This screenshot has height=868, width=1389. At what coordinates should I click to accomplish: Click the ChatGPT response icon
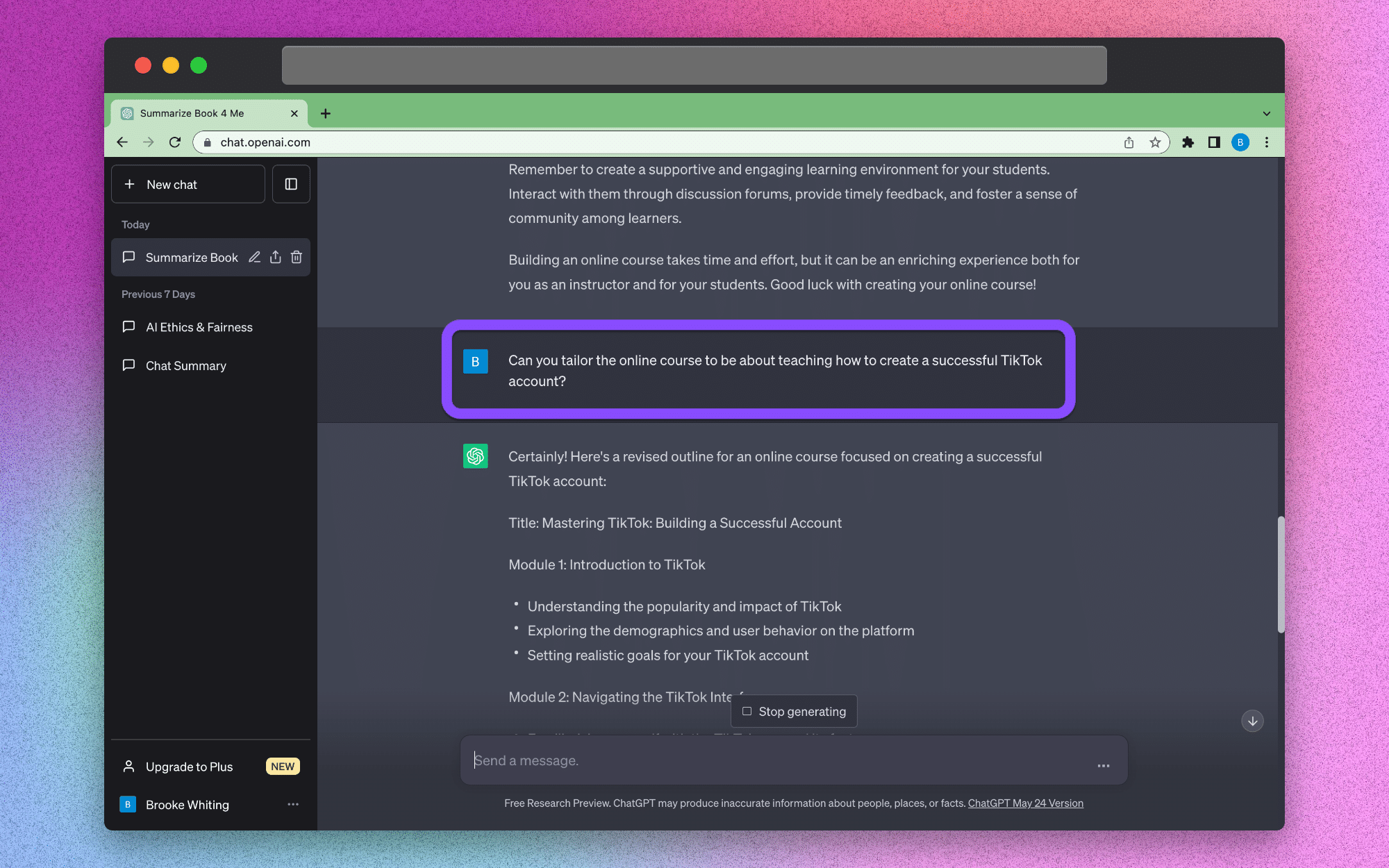[x=476, y=457]
